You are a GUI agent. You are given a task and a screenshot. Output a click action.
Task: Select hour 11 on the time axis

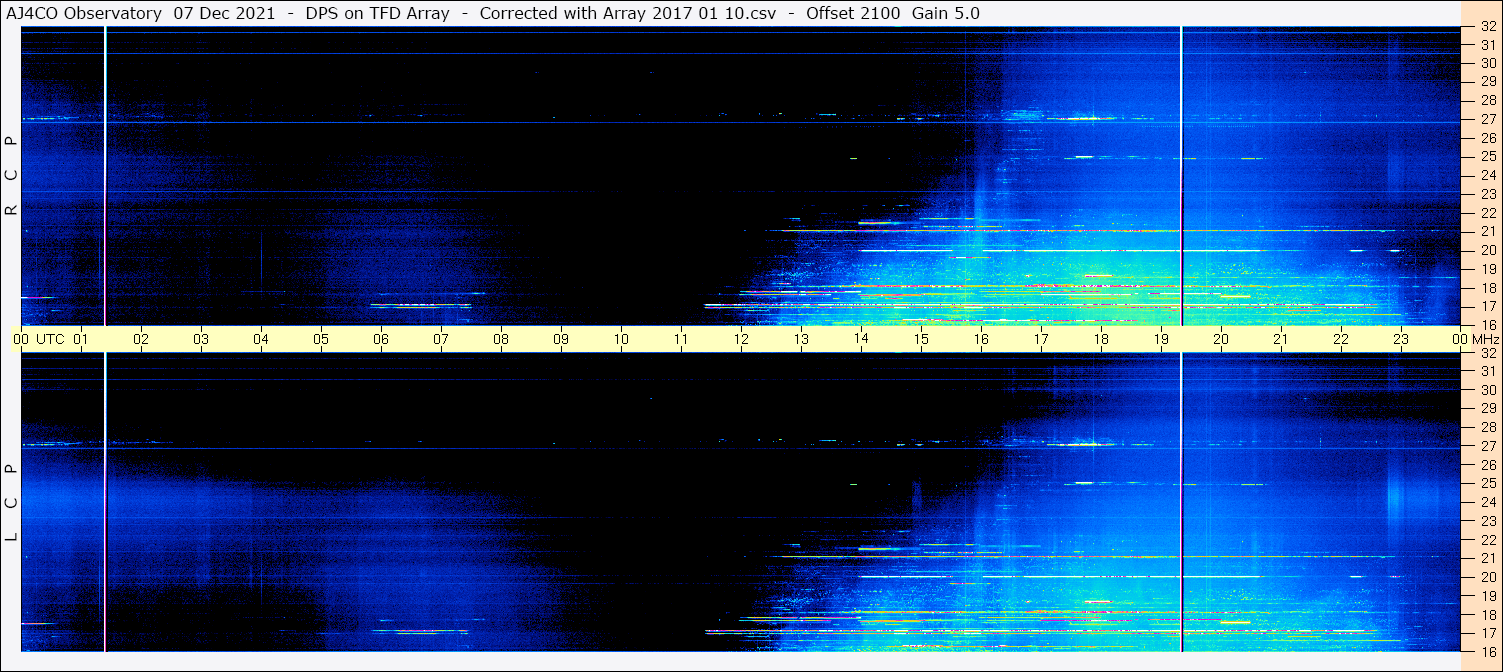(x=681, y=339)
